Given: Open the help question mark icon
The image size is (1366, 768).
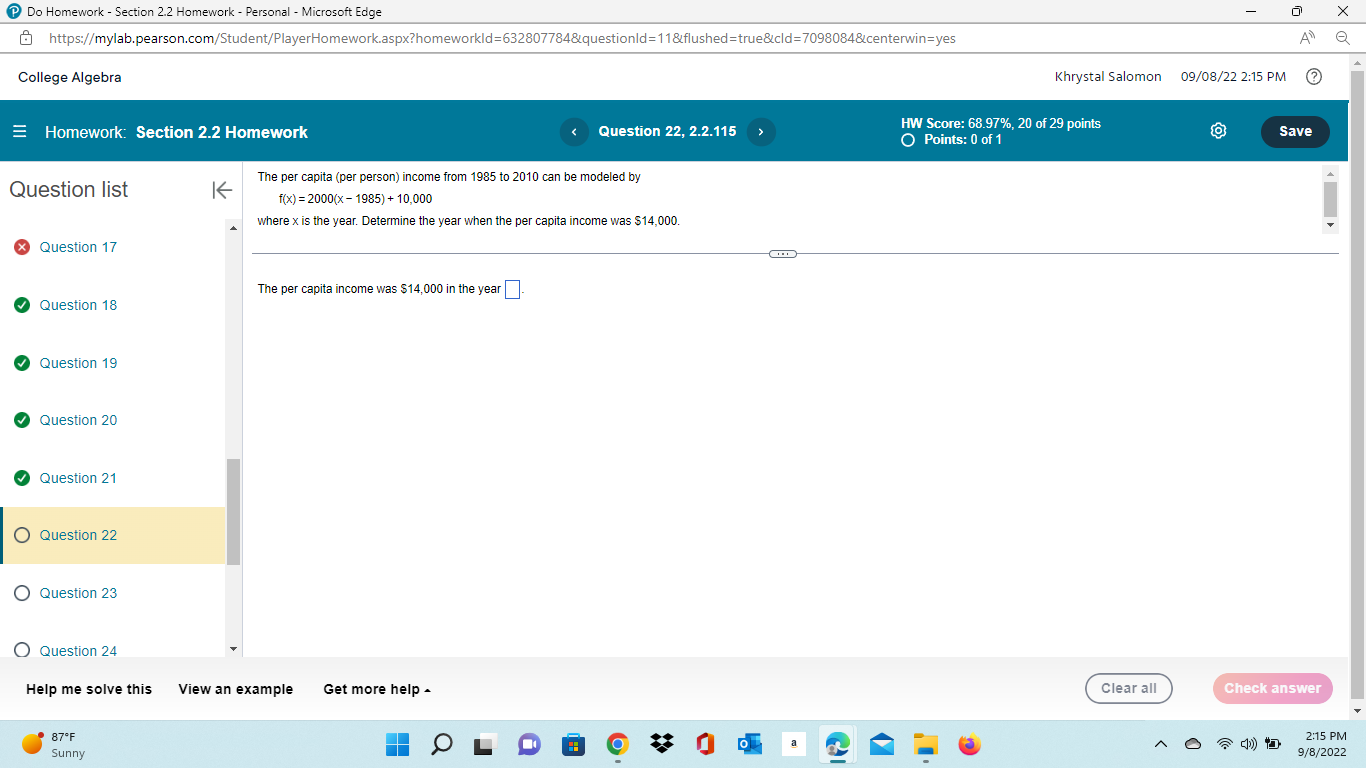Looking at the screenshot, I should pyautogui.click(x=1314, y=76).
